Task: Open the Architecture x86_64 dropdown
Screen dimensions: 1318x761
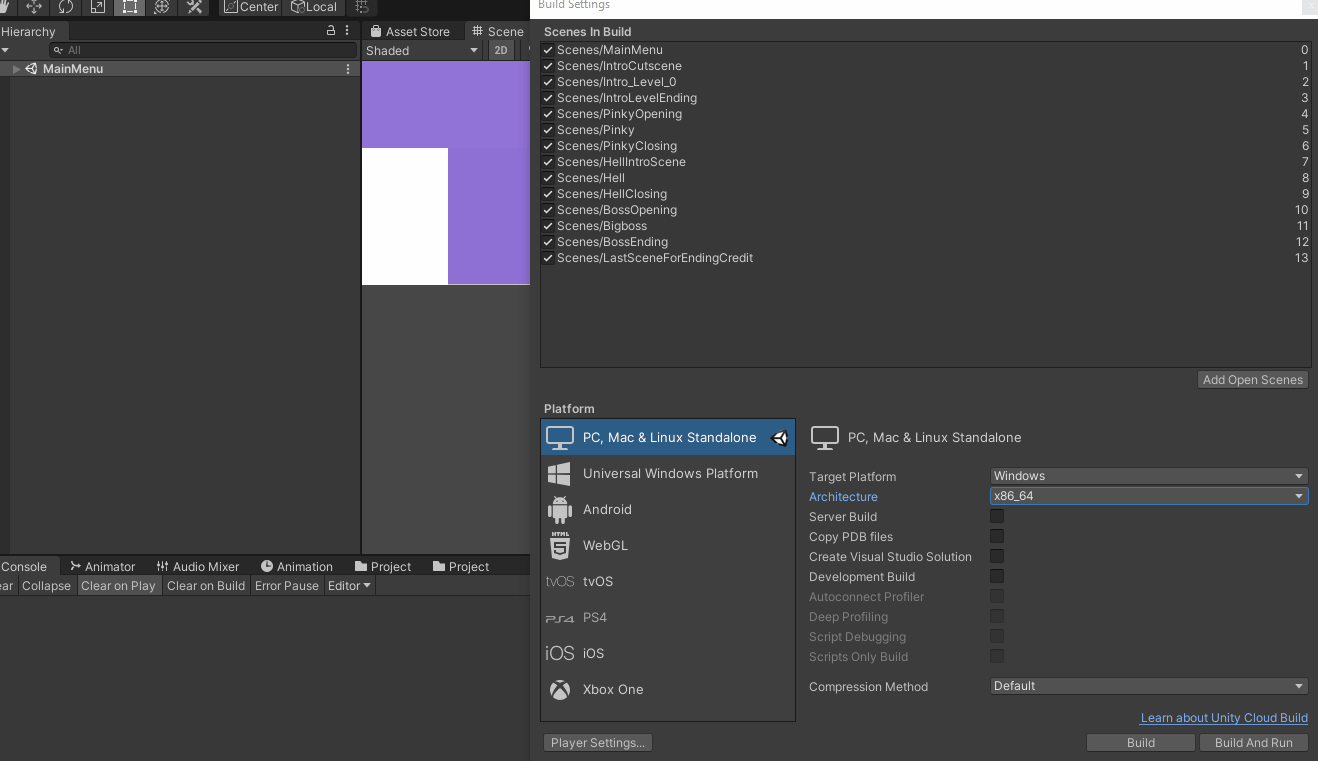Action: [x=1149, y=496]
